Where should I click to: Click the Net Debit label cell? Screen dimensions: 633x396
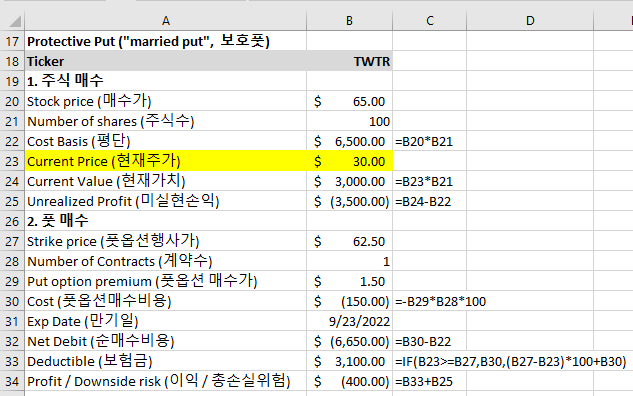tap(166, 341)
